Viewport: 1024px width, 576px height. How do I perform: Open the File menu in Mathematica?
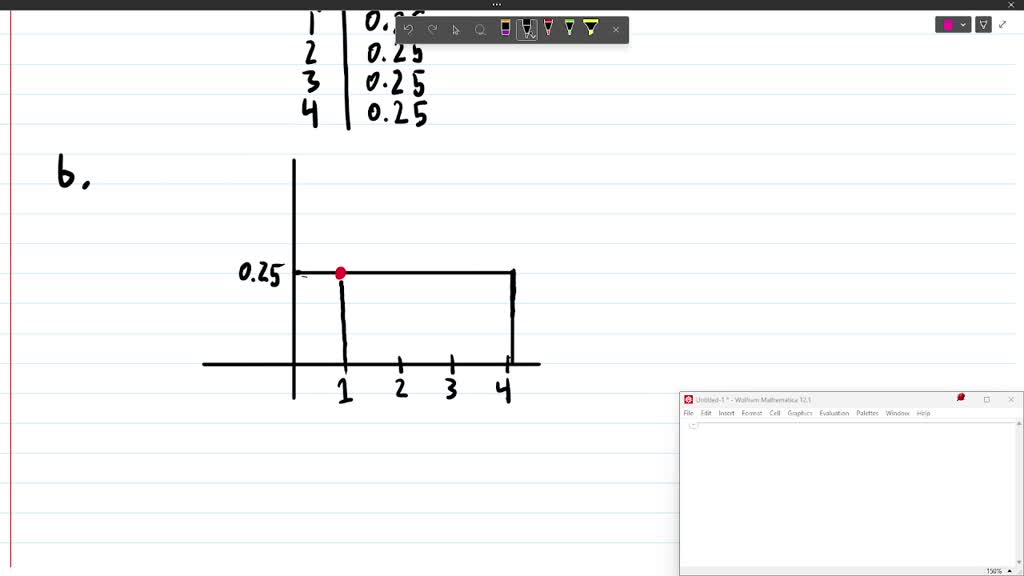(x=688, y=413)
